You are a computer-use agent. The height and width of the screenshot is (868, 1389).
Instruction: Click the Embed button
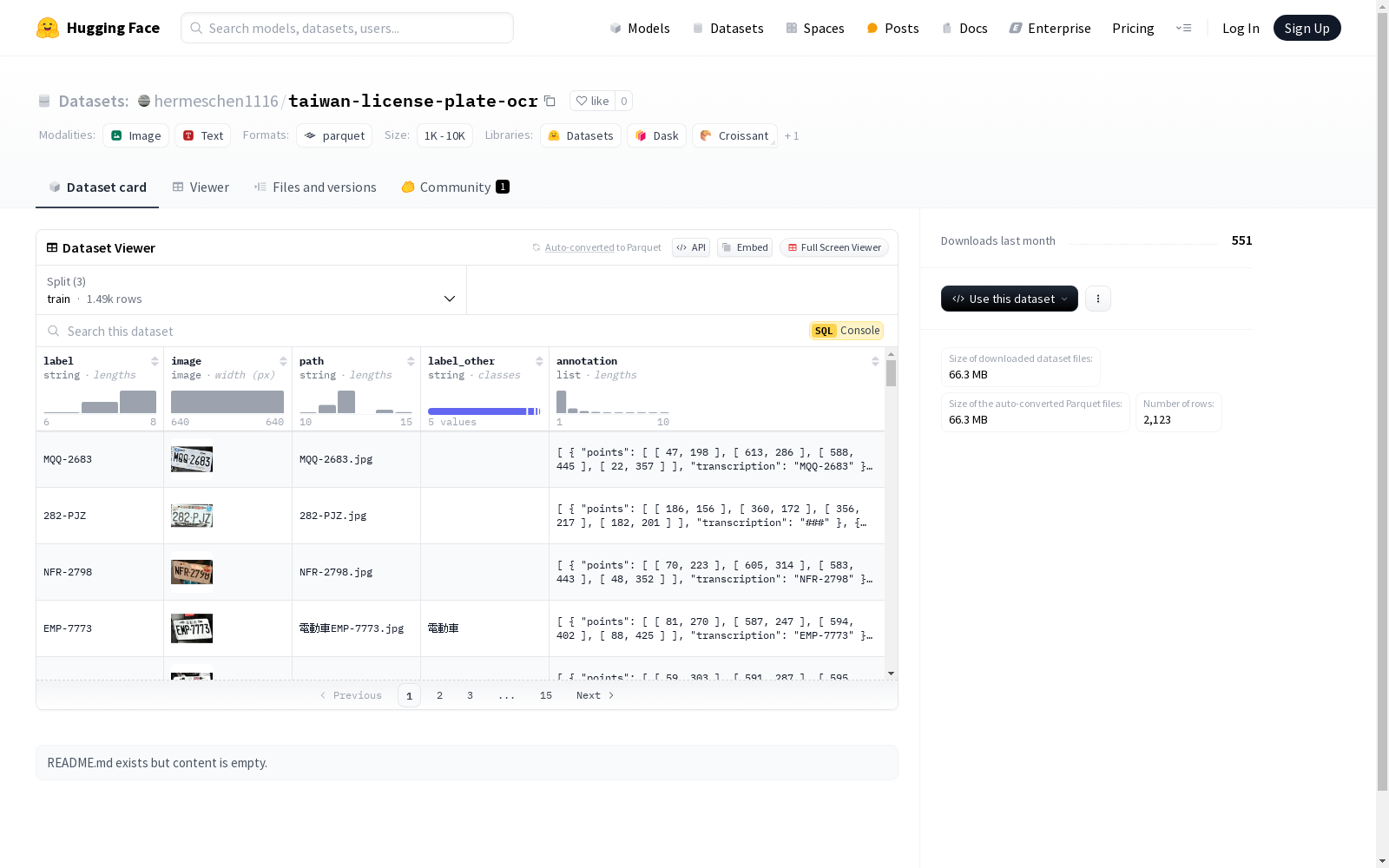[745, 247]
